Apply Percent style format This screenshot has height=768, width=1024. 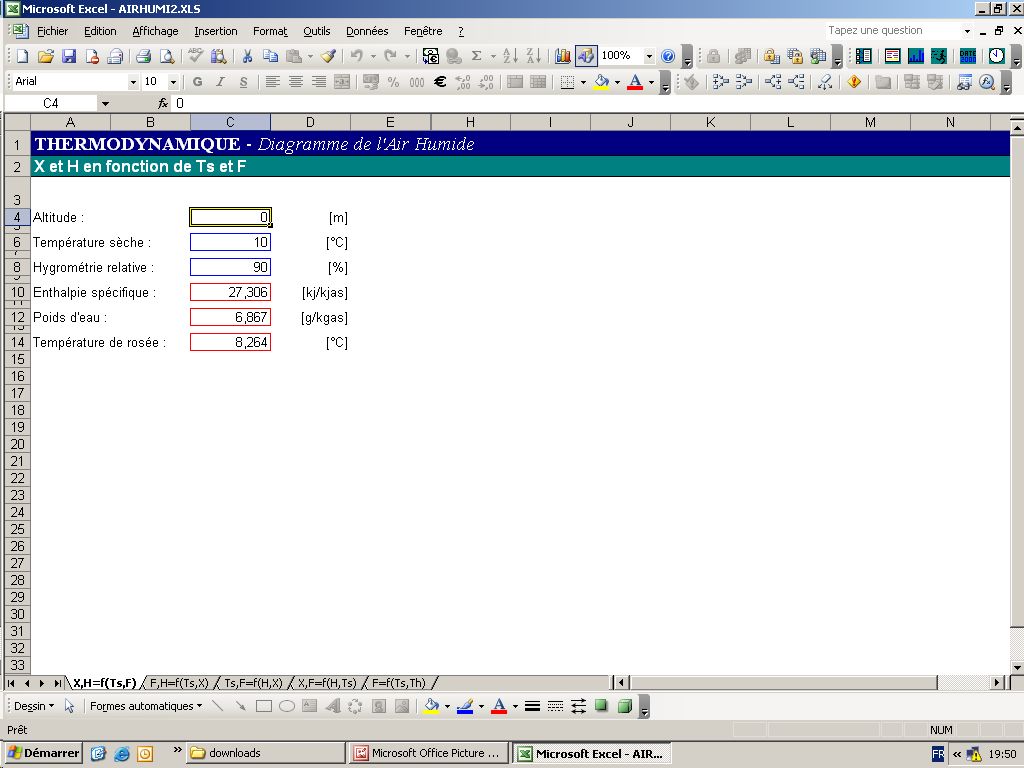pos(393,82)
